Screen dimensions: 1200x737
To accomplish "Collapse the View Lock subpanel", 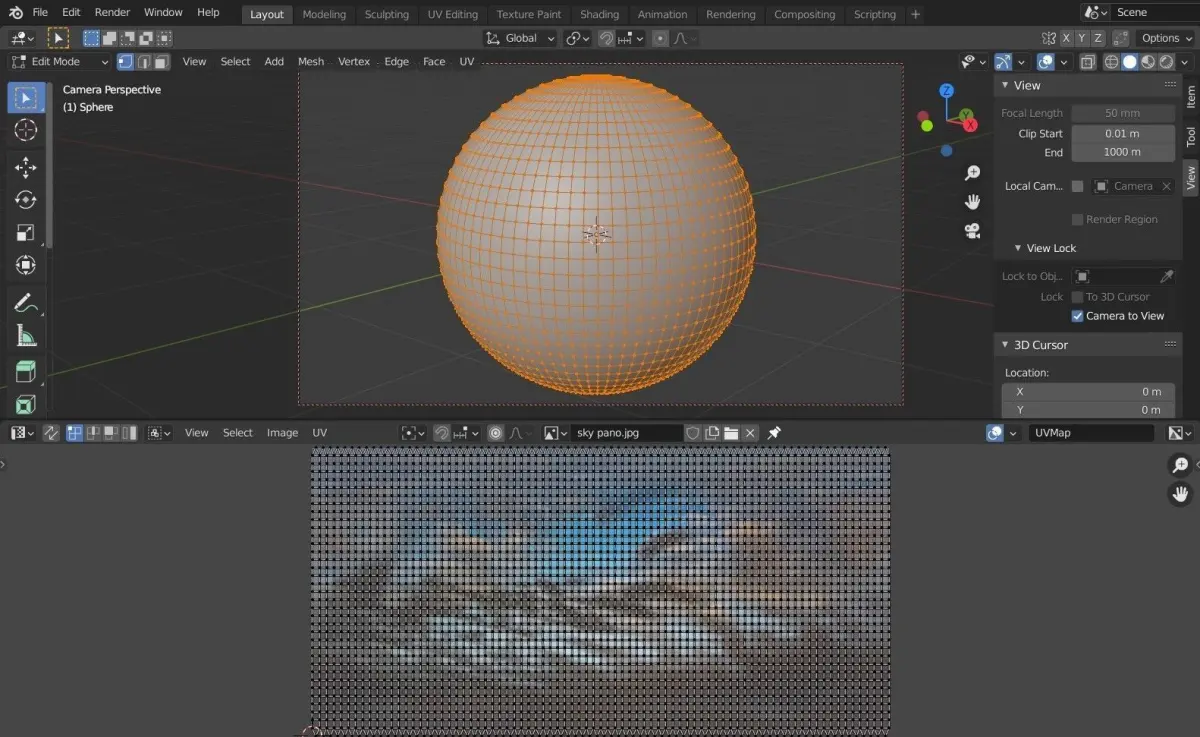I will (1018, 248).
